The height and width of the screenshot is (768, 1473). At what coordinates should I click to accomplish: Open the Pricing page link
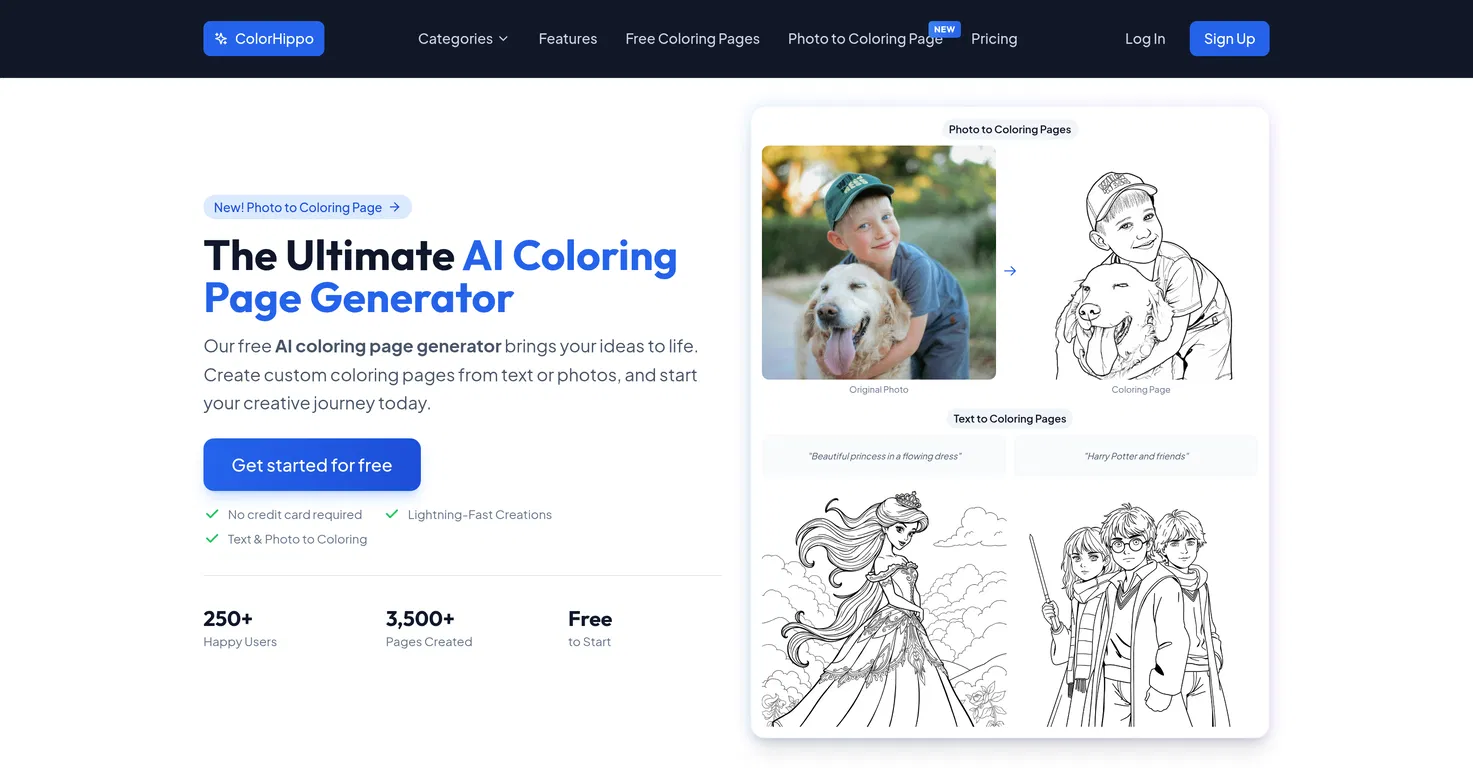click(x=994, y=39)
